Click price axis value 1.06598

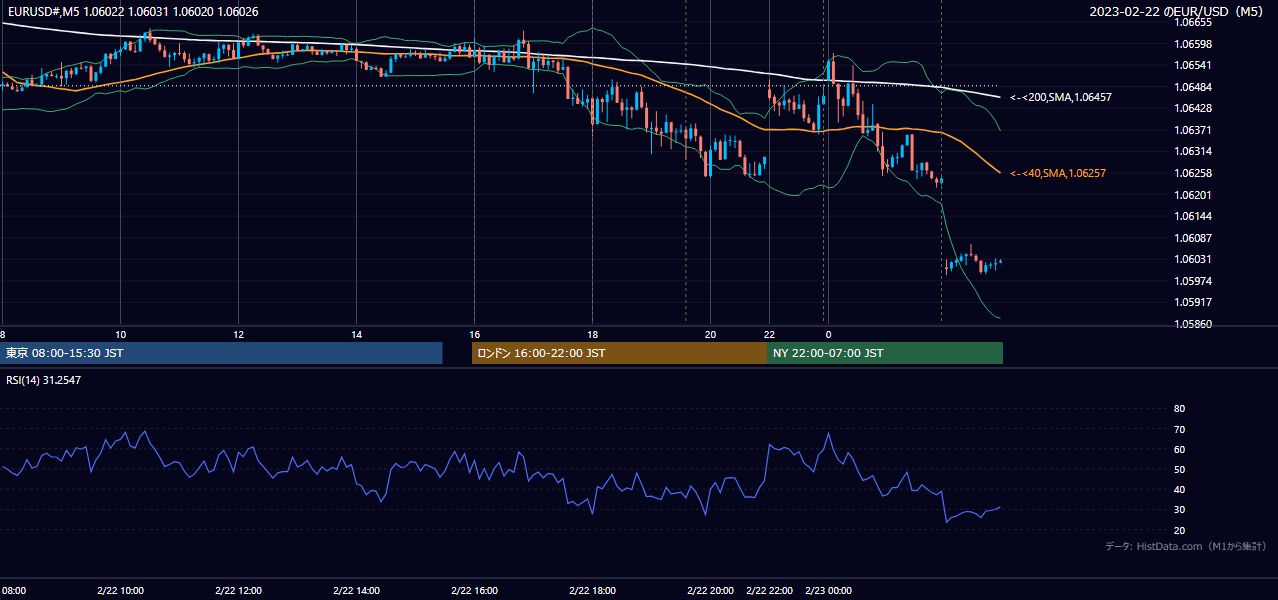pos(1192,44)
